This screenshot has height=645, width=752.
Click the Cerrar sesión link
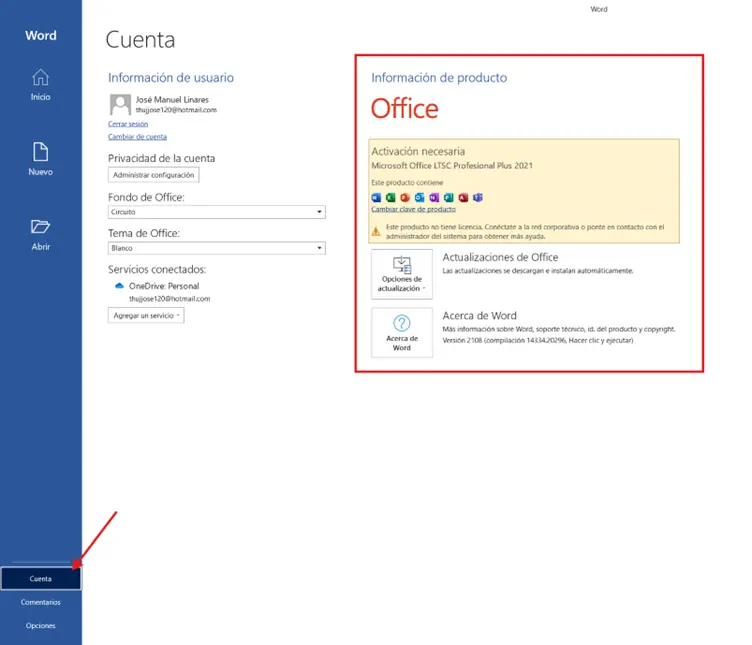(128, 124)
